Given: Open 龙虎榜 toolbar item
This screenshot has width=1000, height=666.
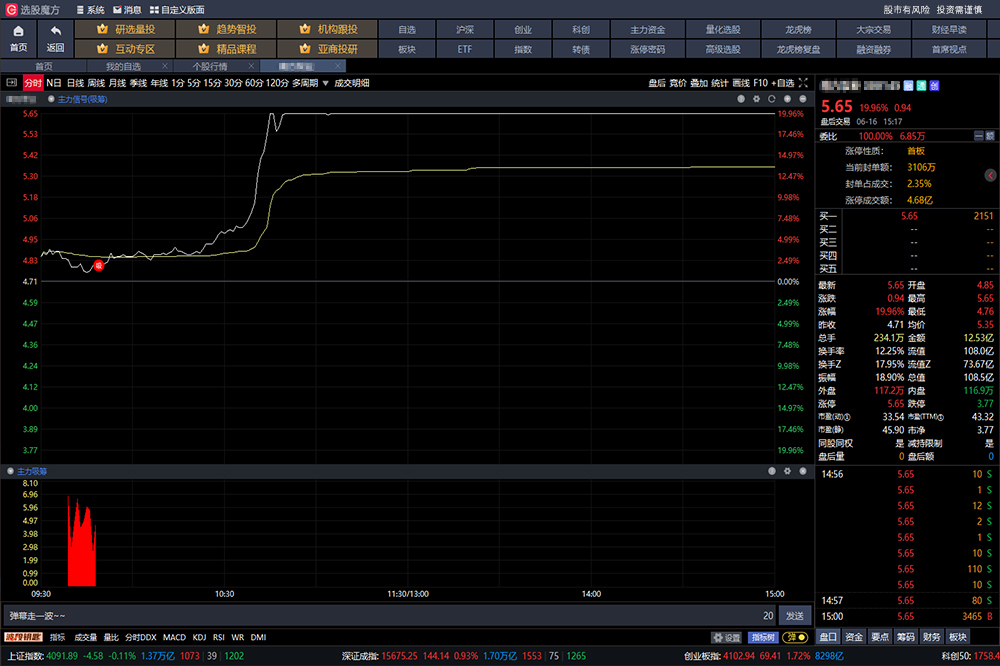Looking at the screenshot, I should tap(798, 29).
